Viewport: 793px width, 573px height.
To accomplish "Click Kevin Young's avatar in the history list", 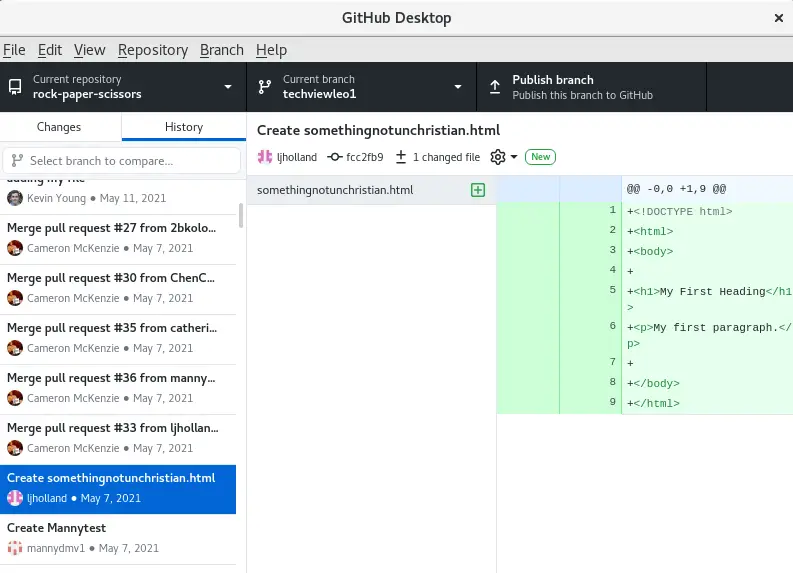I will click(x=15, y=198).
